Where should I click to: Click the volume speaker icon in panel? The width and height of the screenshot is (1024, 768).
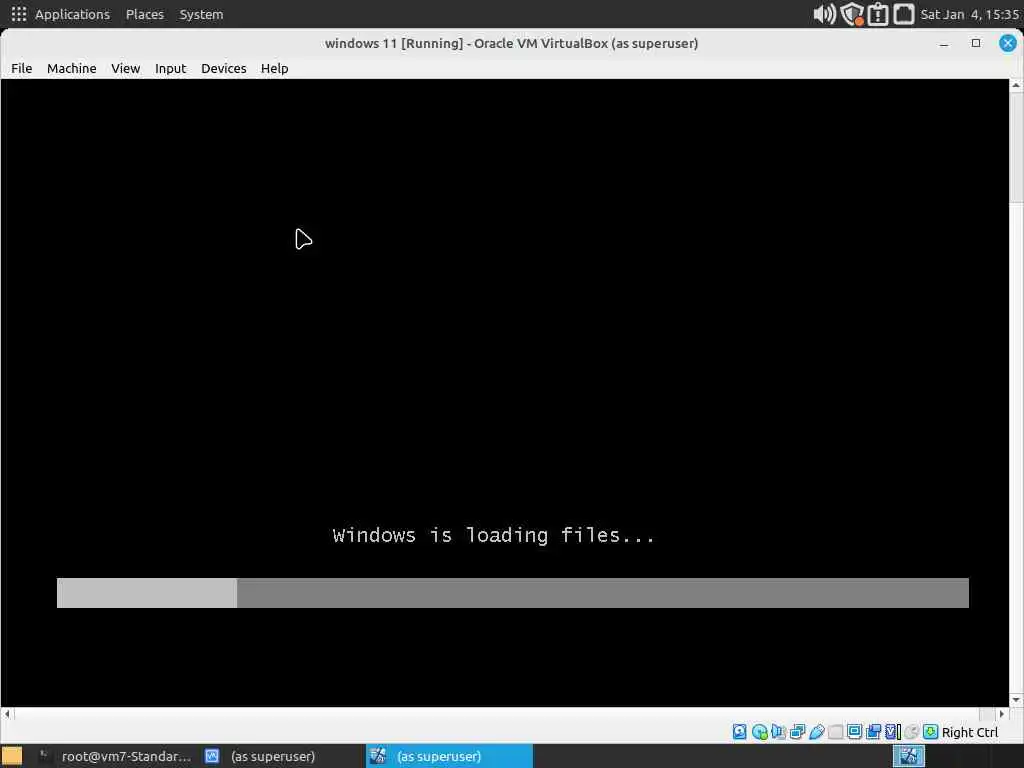point(824,14)
